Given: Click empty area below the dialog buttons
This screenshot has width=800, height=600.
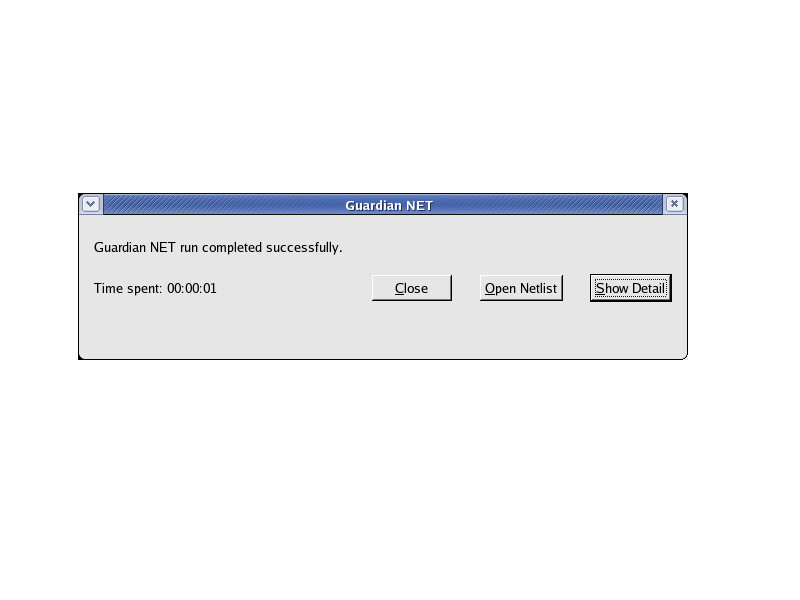Looking at the screenshot, I should coord(383,331).
